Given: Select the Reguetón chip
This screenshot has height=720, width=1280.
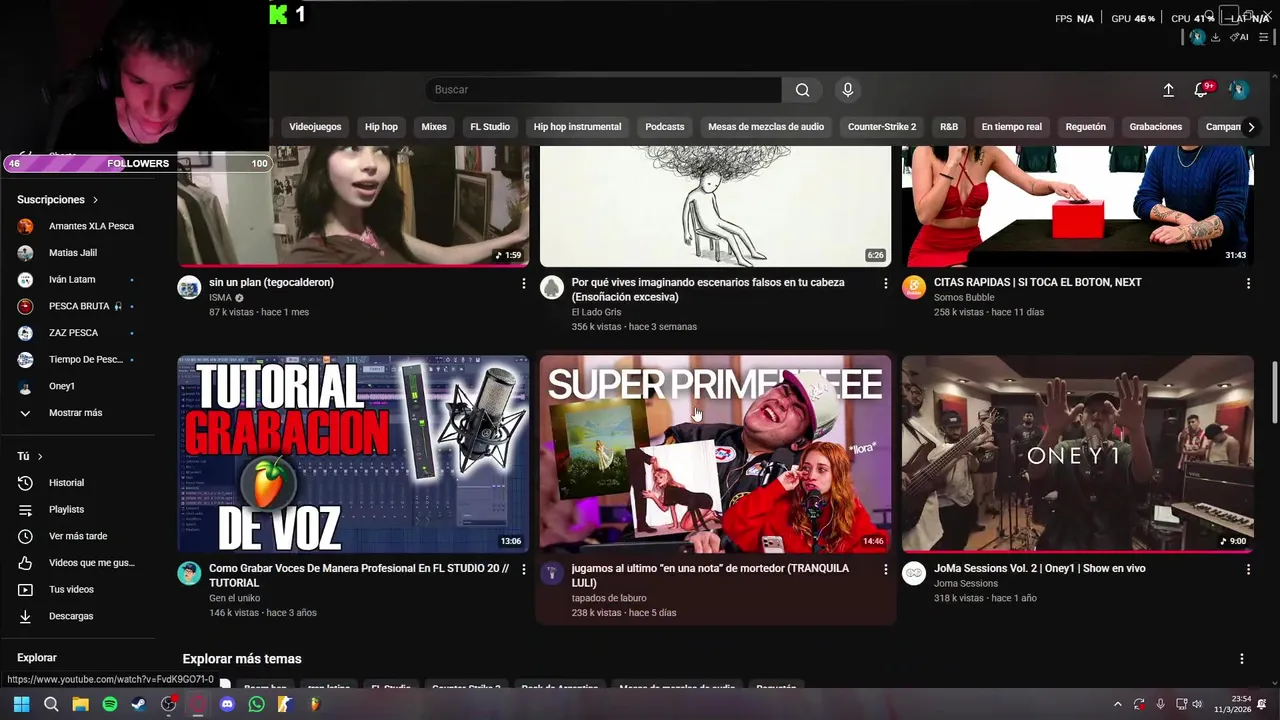Looking at the screenshot, I should (x=1086, y=127).
